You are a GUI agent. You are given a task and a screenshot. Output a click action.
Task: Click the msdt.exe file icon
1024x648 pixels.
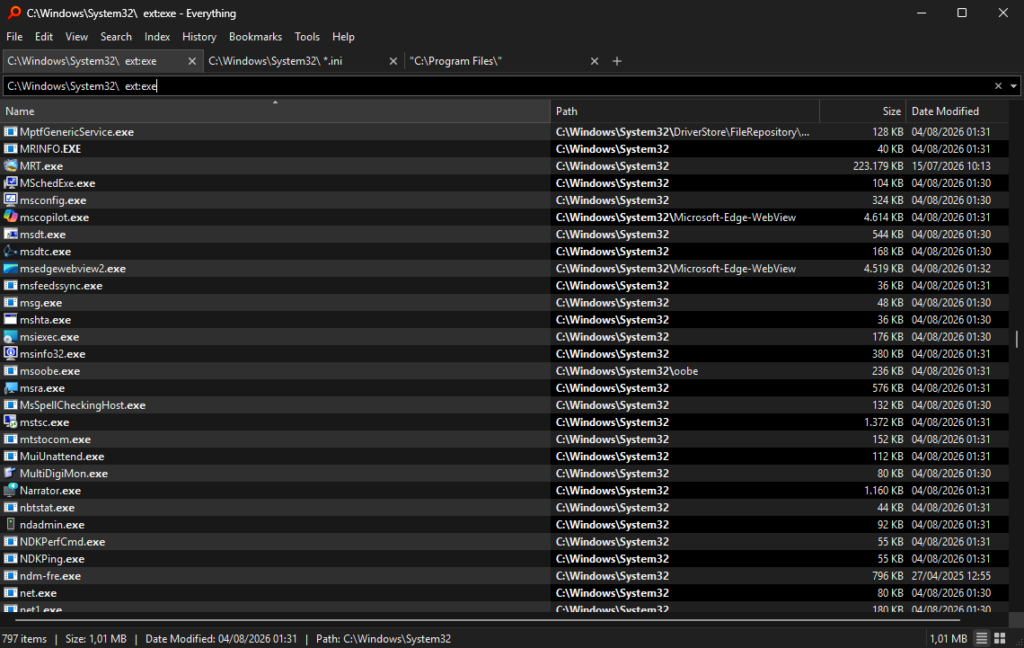click(10, 234)
